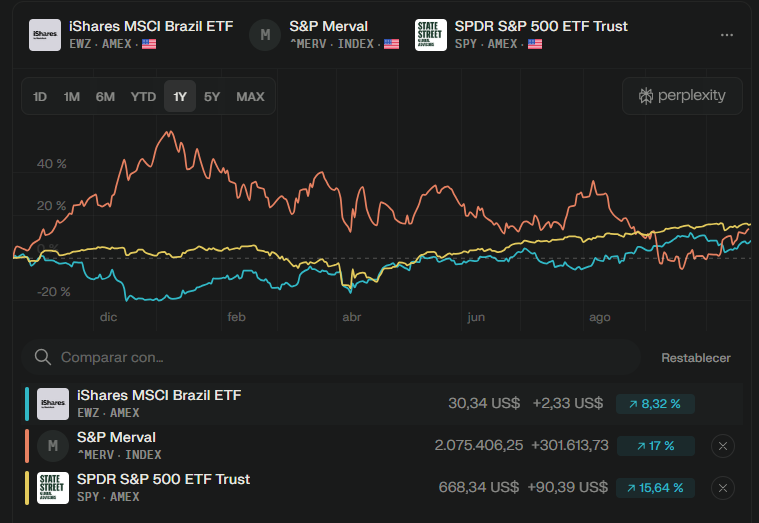The width and height of the screenshot is (759, 523).
Task: Click State Street logo in comparison list
Action: (53, 488)
